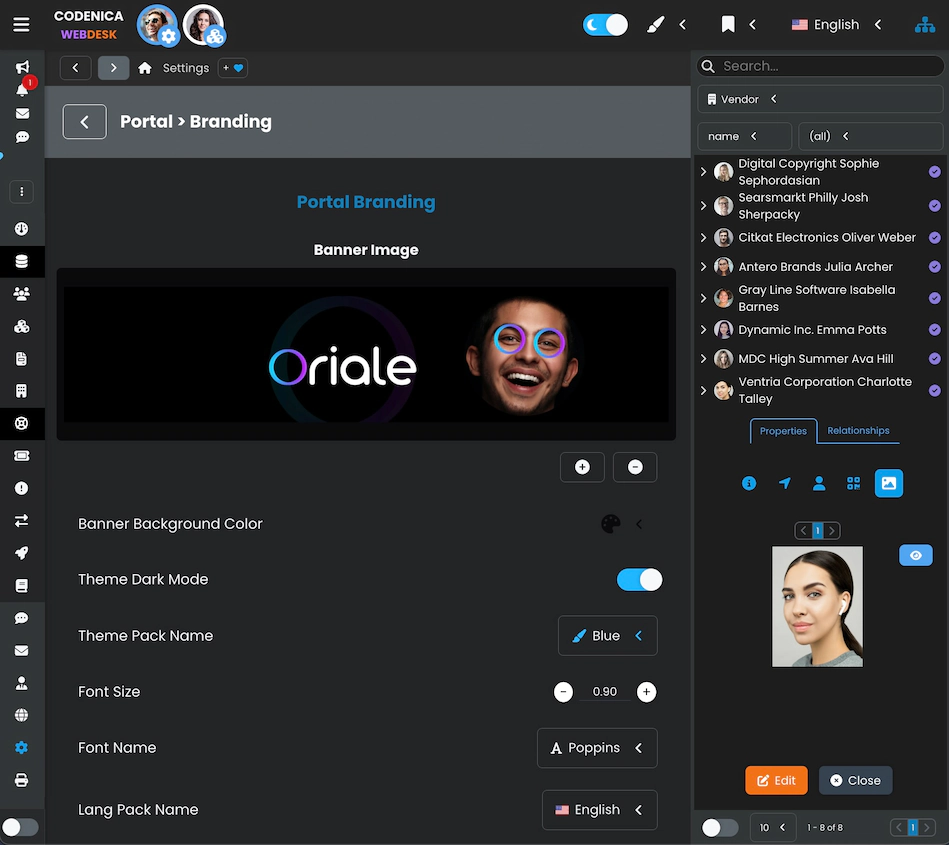This screenshot has width=949, height=845.
Task: Disable the Theme Dark Mode toggle
Action: [x=639, y=579]
